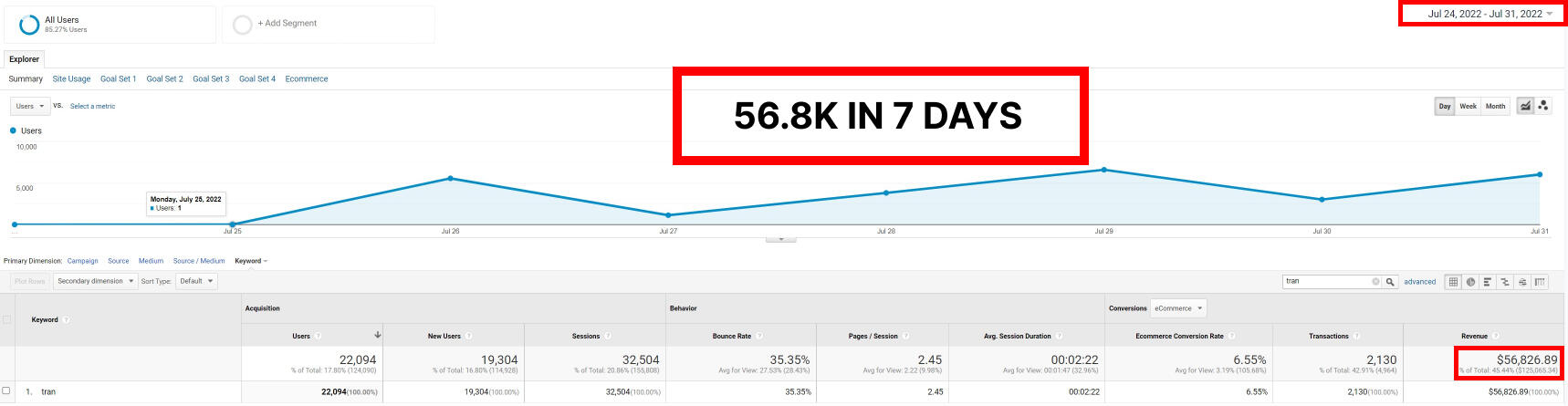Open help for Sessions column

point(608,337)
